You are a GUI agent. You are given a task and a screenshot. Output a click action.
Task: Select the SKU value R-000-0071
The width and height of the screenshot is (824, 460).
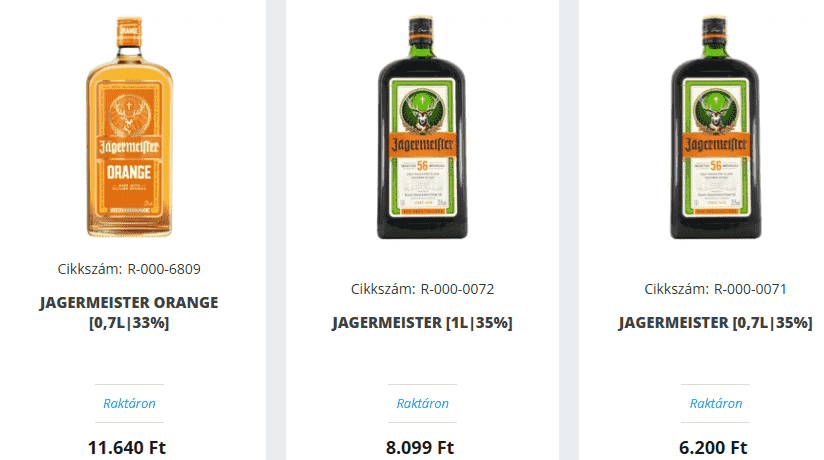coord(750,289)
